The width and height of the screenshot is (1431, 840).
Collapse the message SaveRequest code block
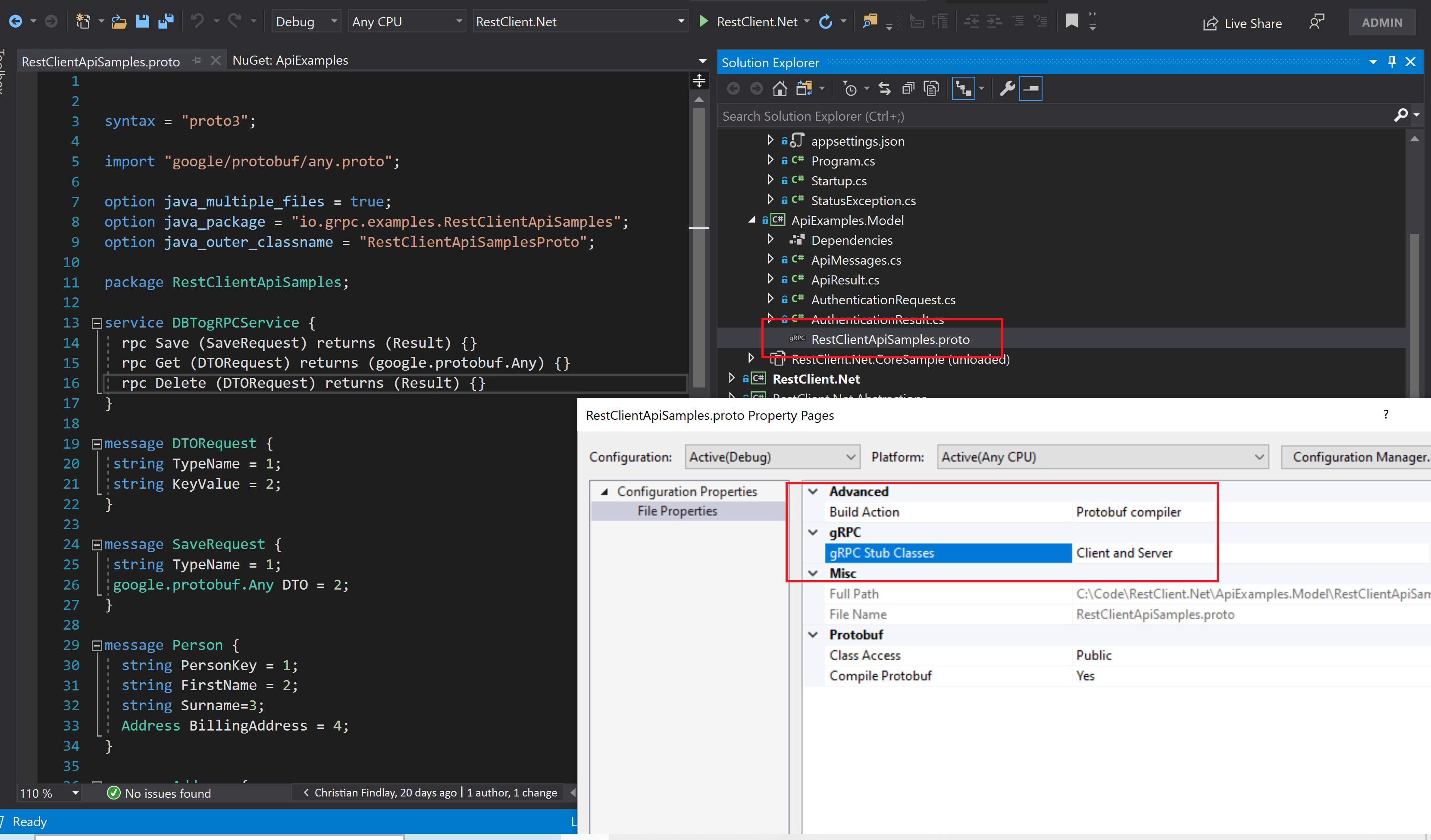[x=97, y=545]
